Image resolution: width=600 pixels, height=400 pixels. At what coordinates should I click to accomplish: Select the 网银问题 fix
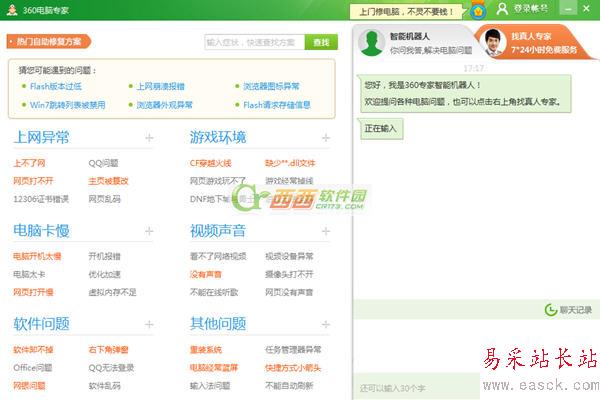[x=29, y=386]
